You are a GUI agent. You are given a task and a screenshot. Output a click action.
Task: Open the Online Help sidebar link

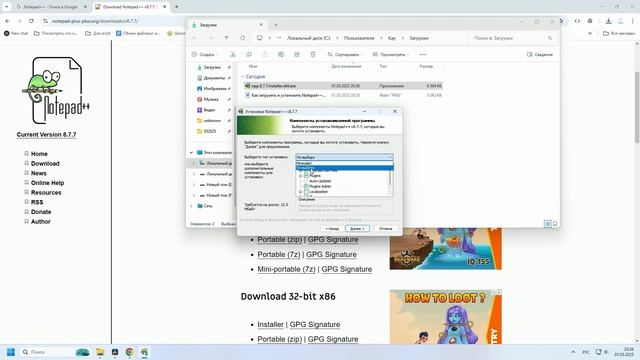click(x=47, y=183)
